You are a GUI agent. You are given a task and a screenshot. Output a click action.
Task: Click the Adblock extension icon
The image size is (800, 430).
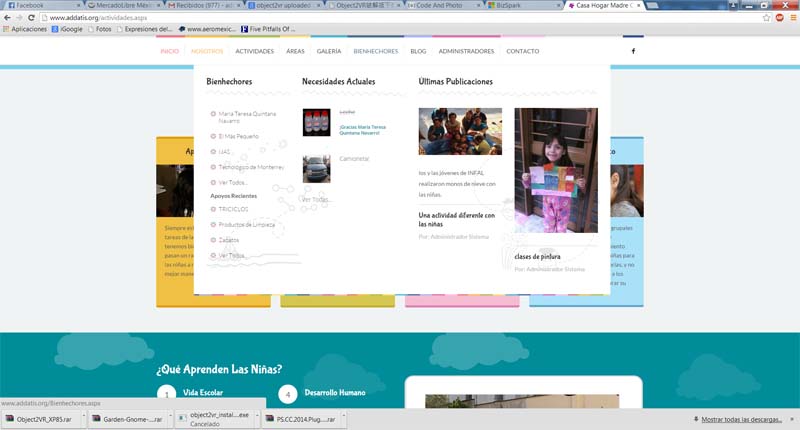(778, 18)
